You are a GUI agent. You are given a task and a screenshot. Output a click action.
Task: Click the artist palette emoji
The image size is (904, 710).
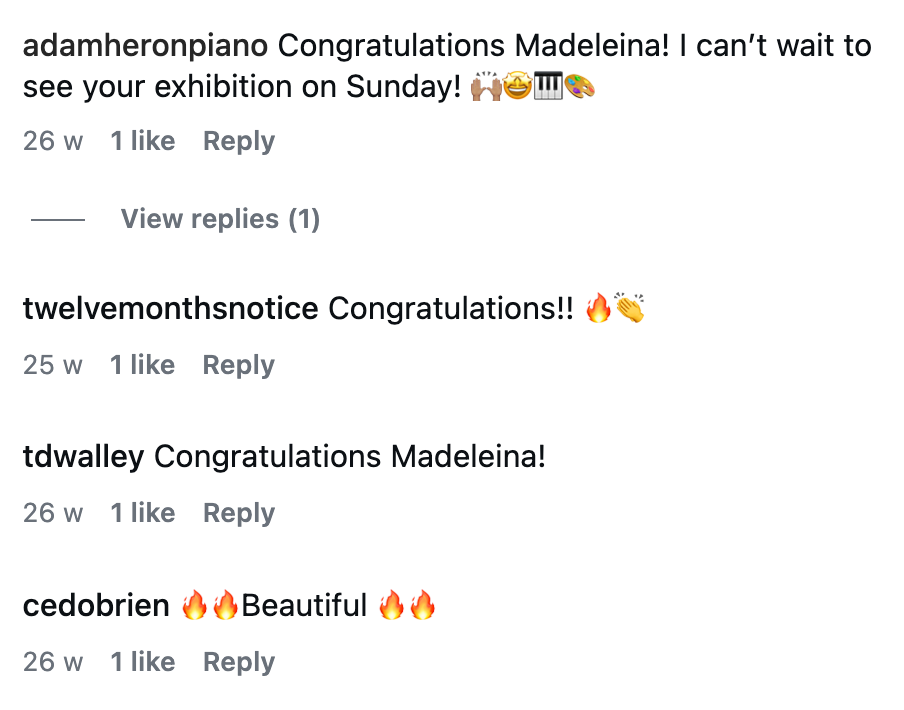tap(580, 88)
